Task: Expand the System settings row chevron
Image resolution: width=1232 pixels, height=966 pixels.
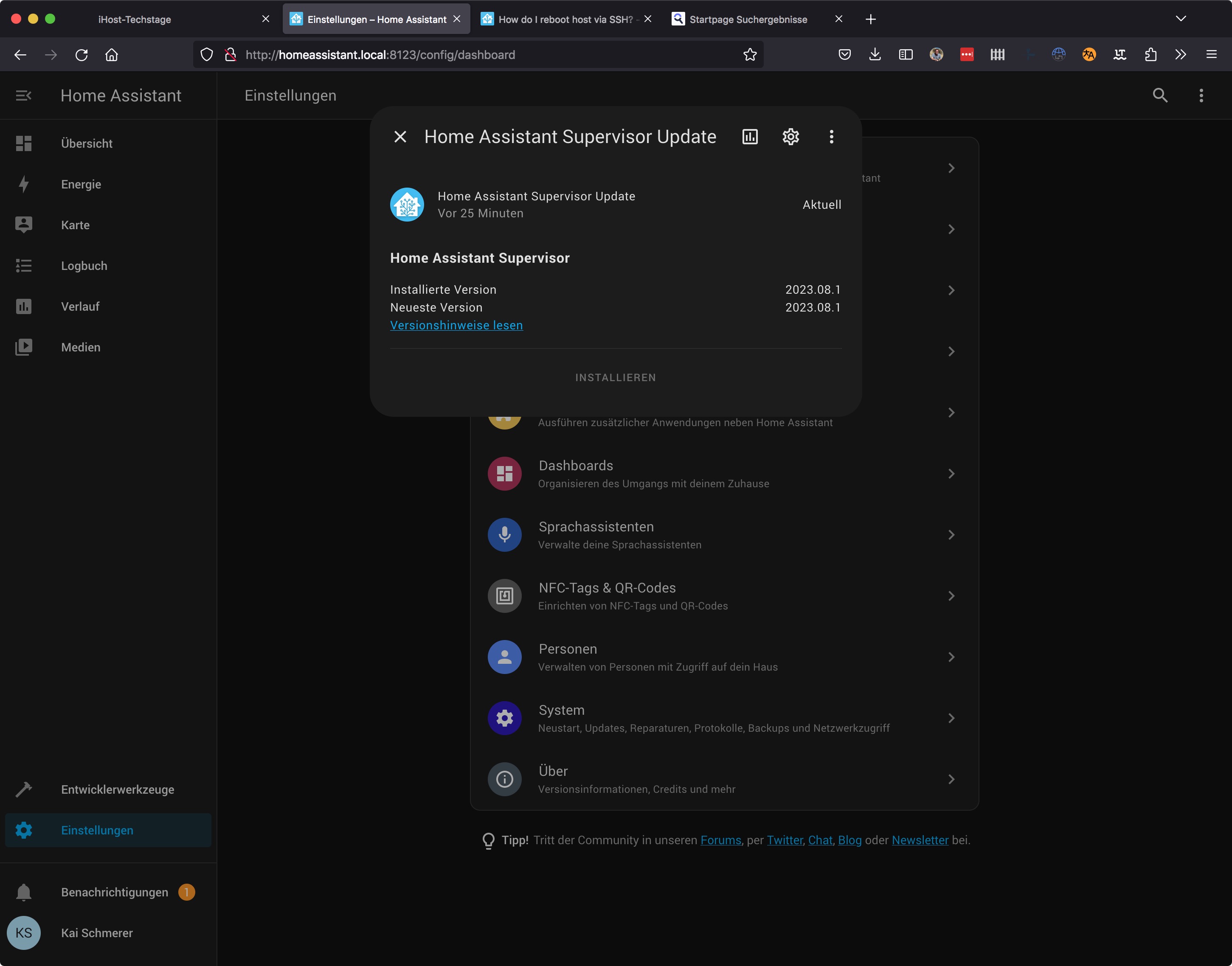Action: click(x=951, y=718)
